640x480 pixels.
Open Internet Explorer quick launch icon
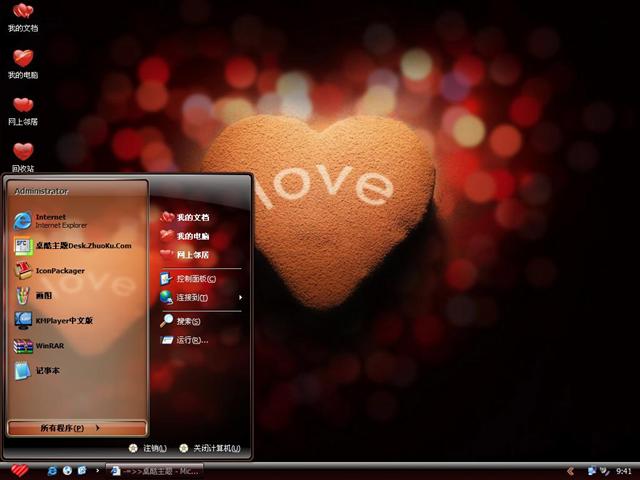[52, 471]
